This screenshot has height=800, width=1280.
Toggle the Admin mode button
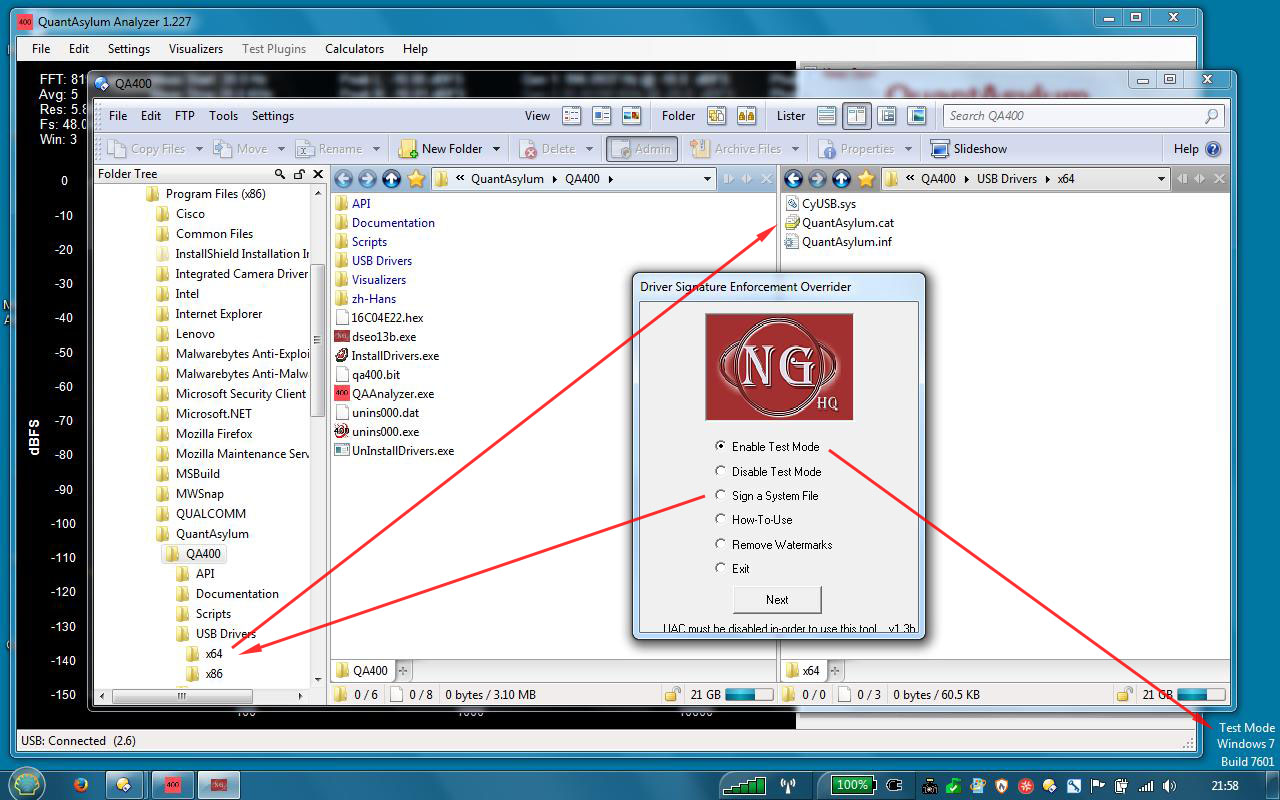642,149
